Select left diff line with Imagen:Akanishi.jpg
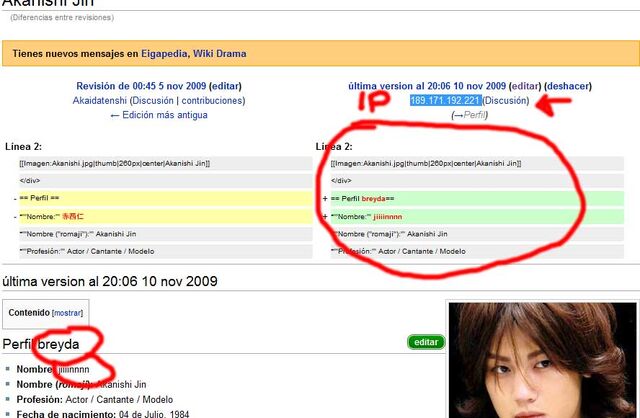This screenshot has height=418, width=640. (x=165, y=163)
